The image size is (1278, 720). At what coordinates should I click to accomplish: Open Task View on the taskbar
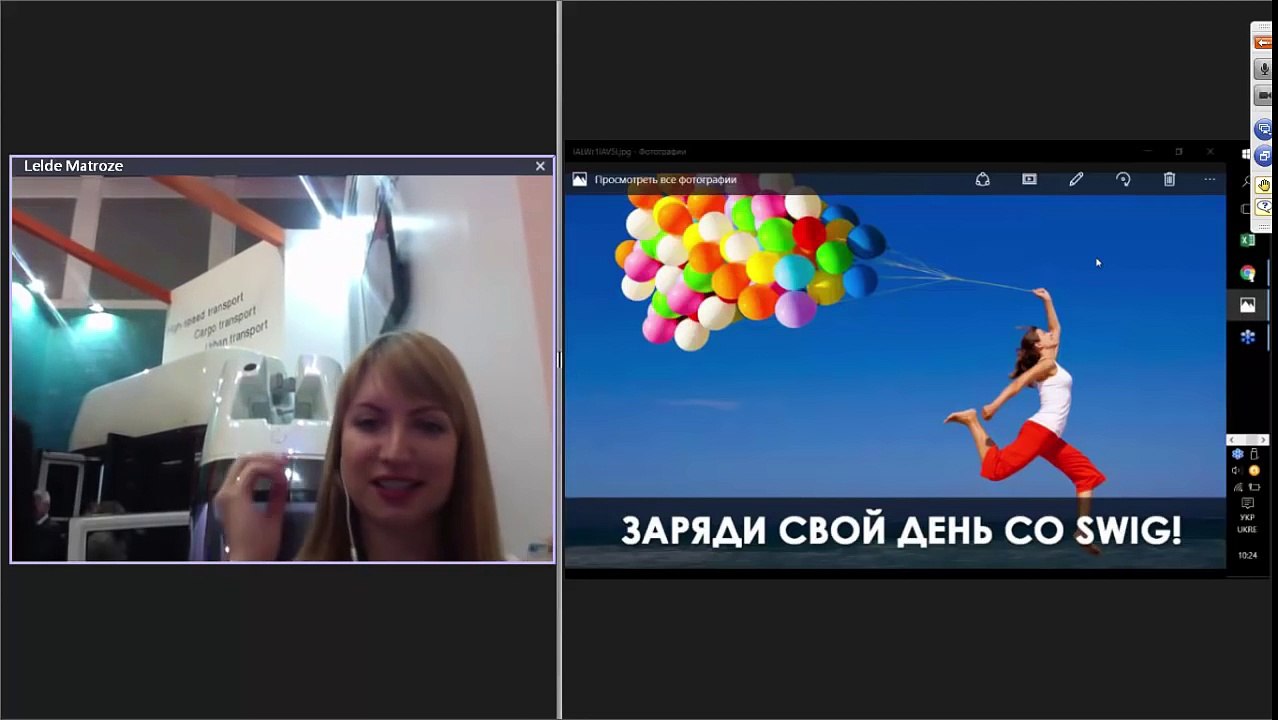(1246, 209)
